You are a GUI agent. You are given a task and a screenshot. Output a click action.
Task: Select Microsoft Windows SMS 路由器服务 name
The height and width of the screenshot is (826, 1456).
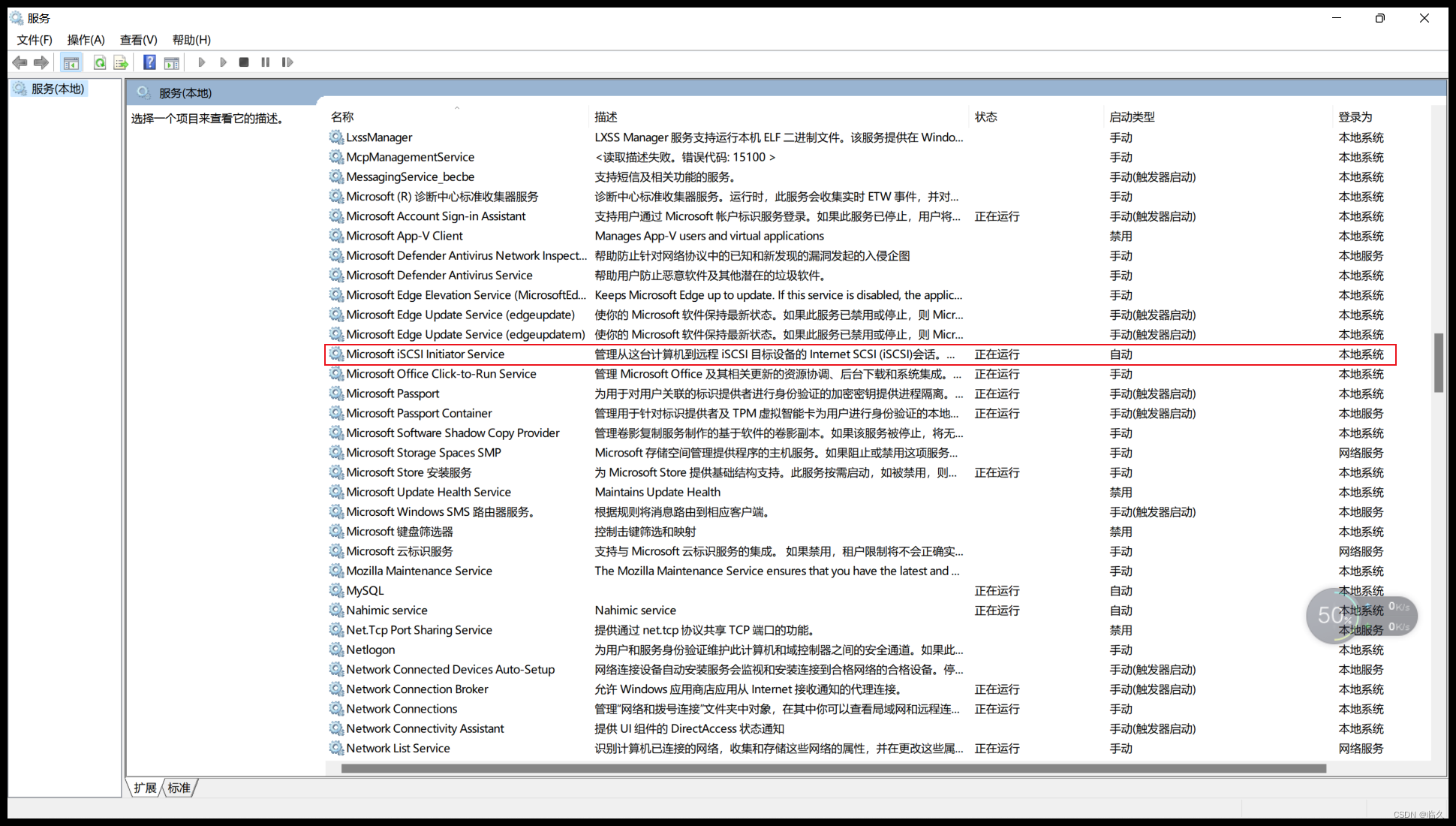point(440,512)
